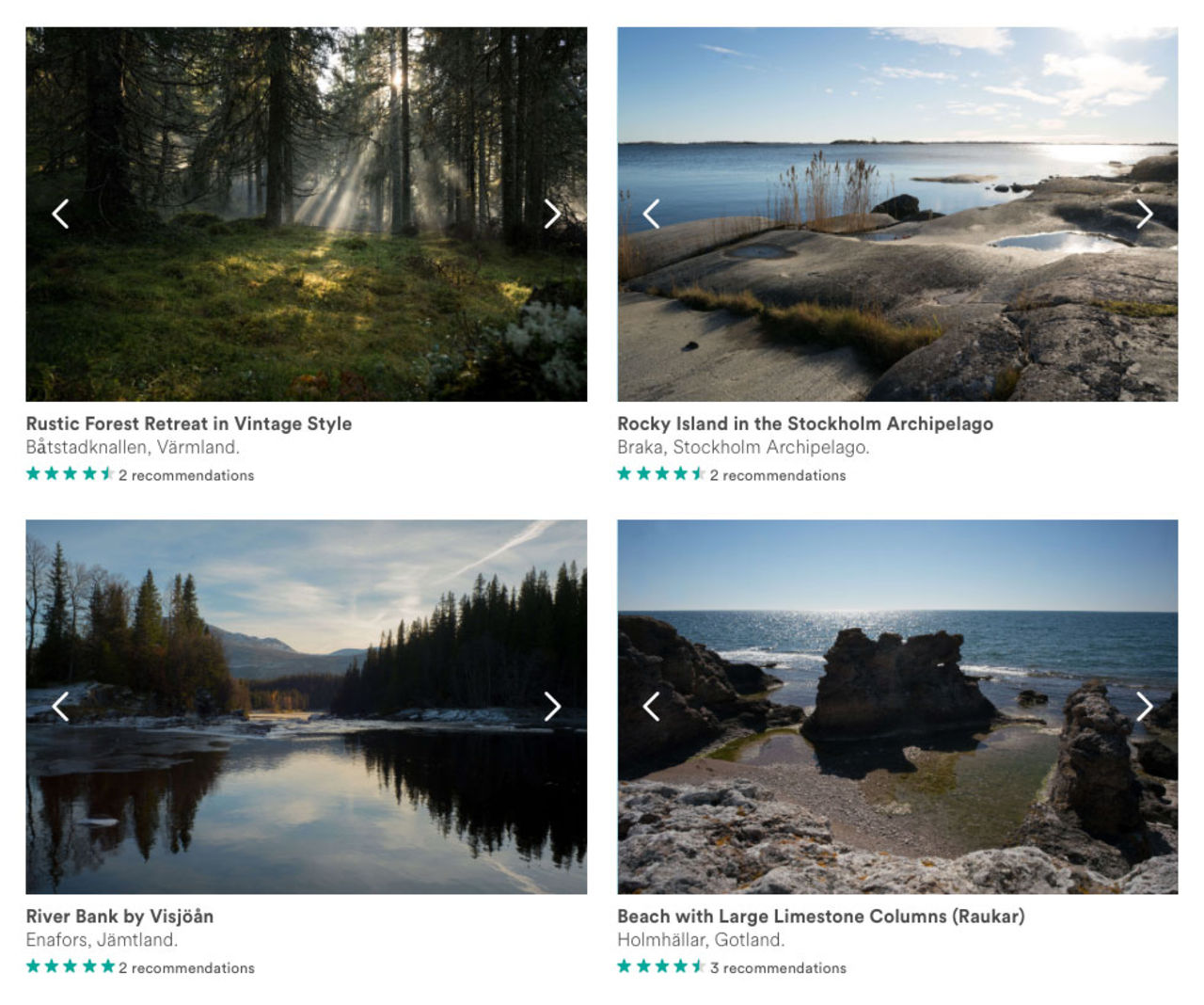Show previous photo of Rocky Island listing
Screen dimensions: 1204x1005
pos(653,214)
